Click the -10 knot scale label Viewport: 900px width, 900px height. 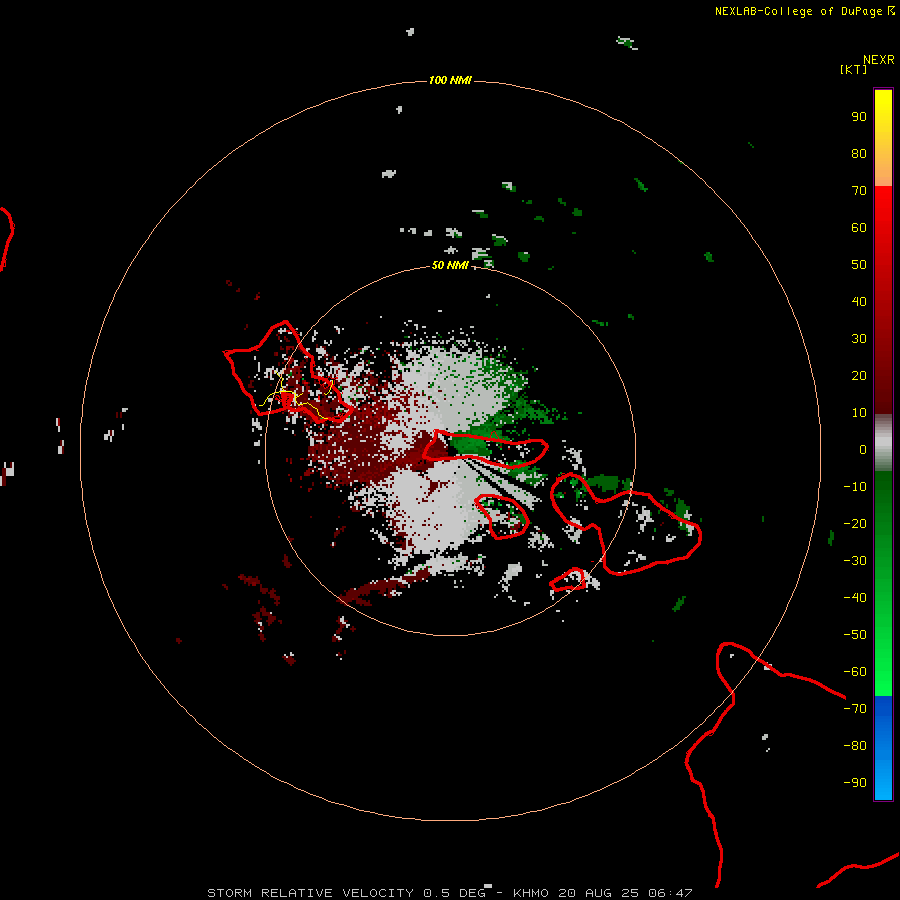[x=855, y=487]
